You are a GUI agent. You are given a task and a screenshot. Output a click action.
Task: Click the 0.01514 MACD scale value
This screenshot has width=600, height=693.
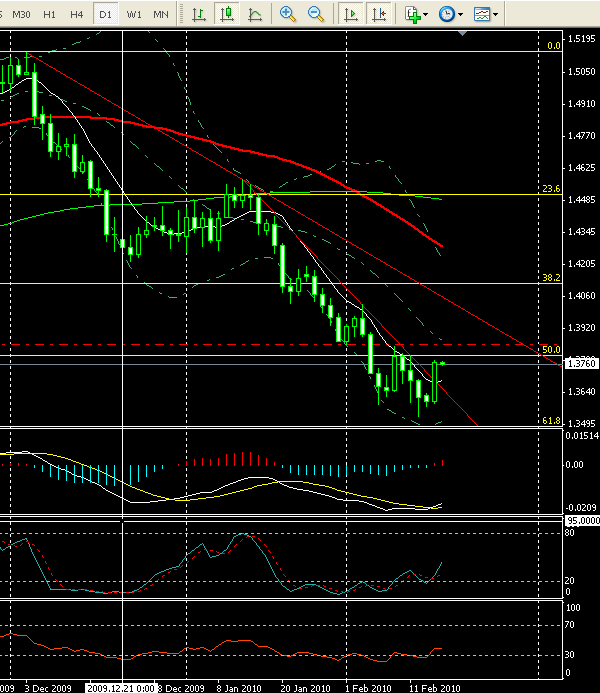[x=582, y=436]
